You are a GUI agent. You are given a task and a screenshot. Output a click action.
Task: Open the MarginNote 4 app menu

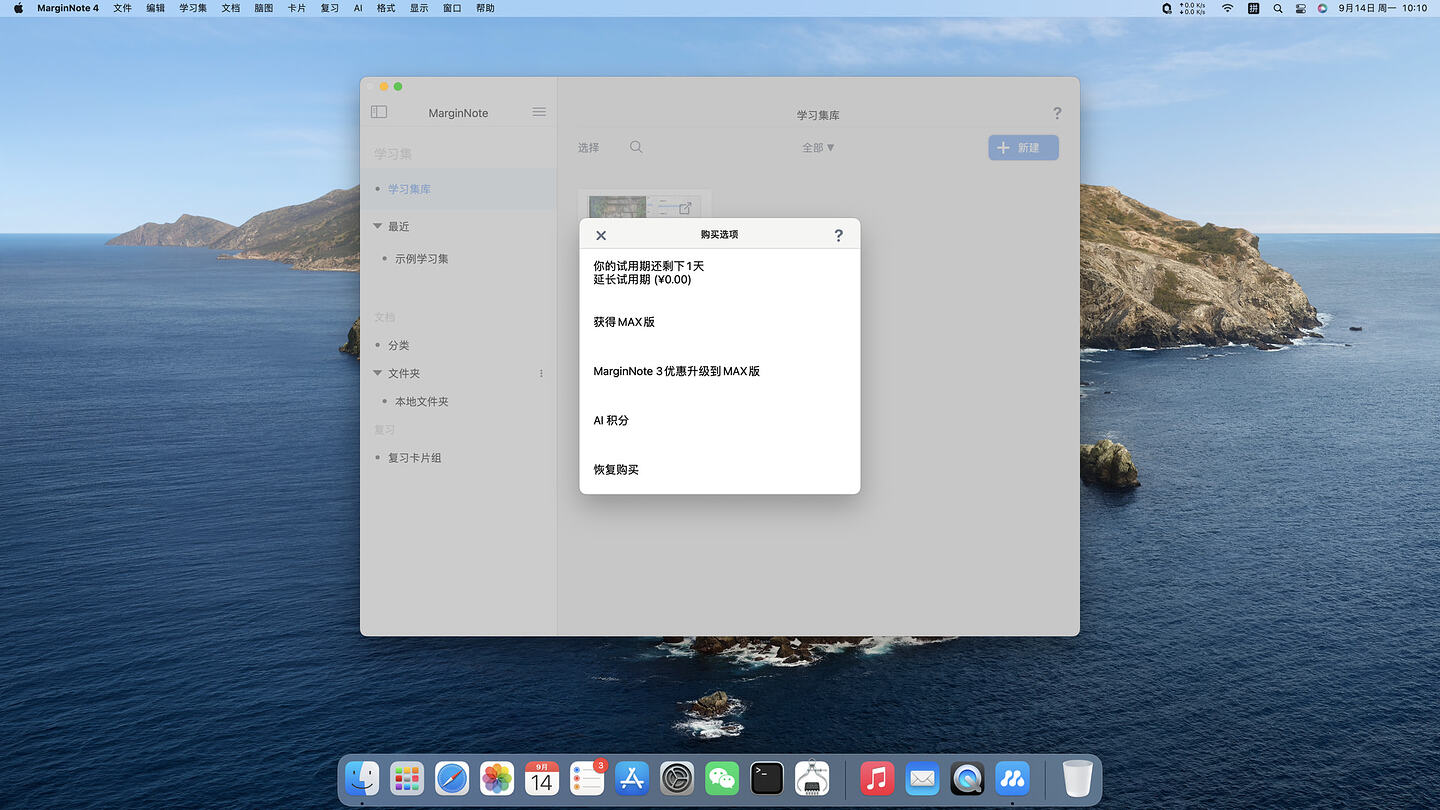(68, 8)
